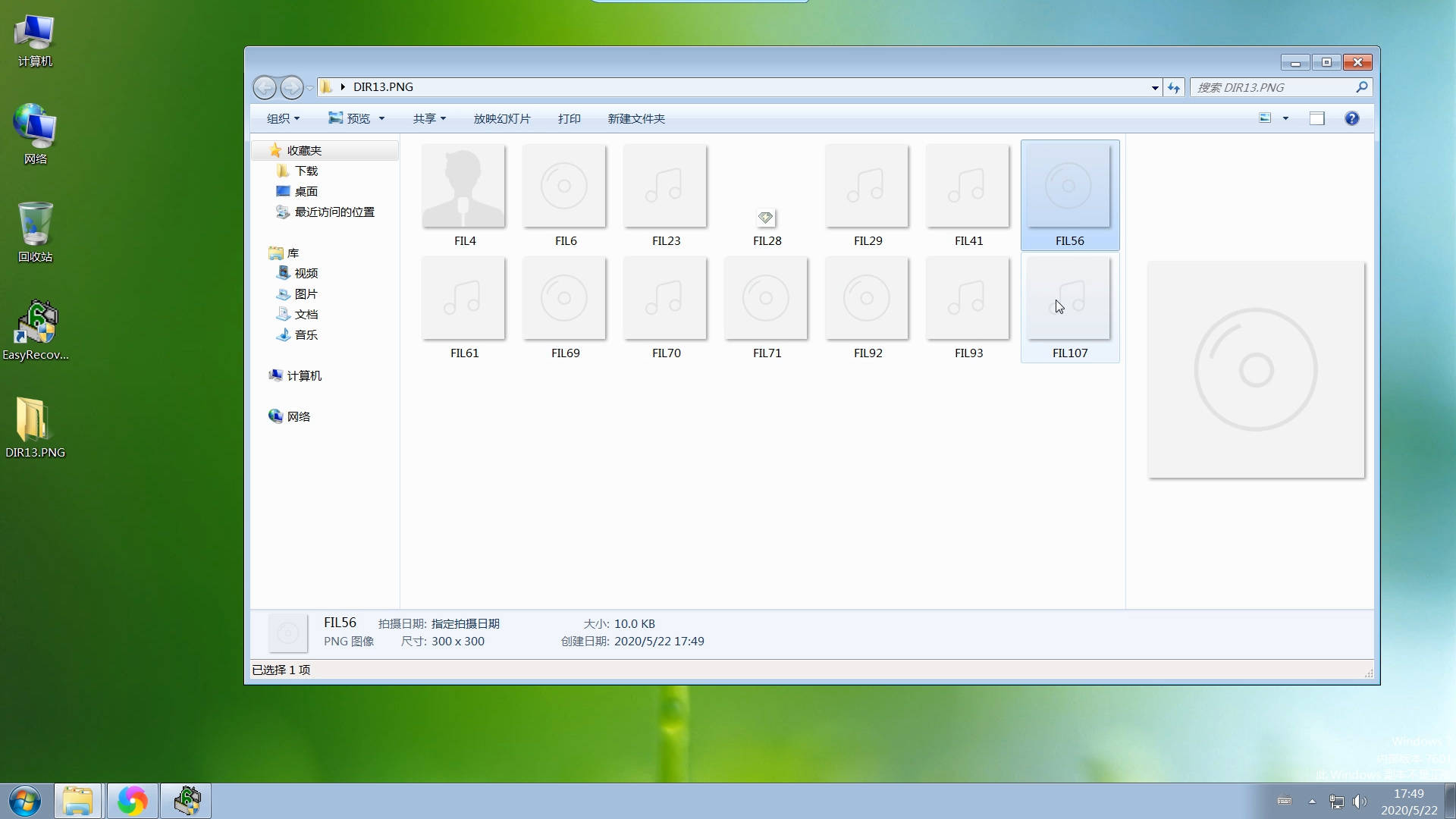This screenshot has height=819, width=1456.
Task: Select the FIL28 file icon
Action: pos(766,218)
